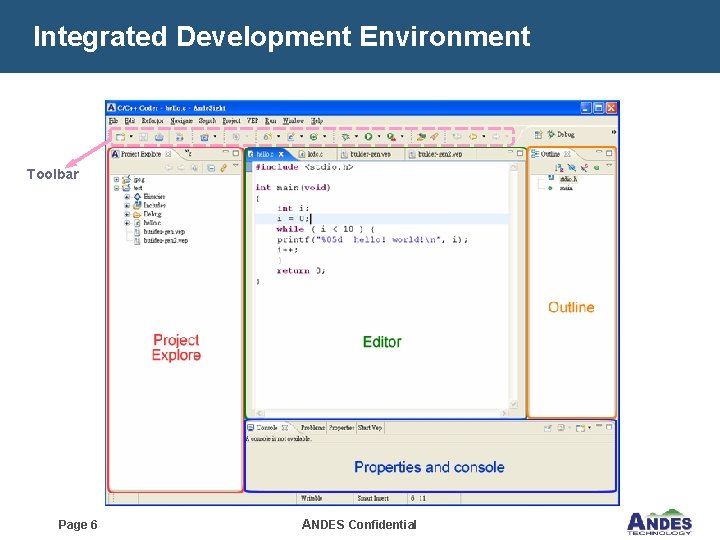Screen dimensions: 720x540
Task: Click the New C/C++ Project icon
Action: pyautogui.click(x=267, y=137)
